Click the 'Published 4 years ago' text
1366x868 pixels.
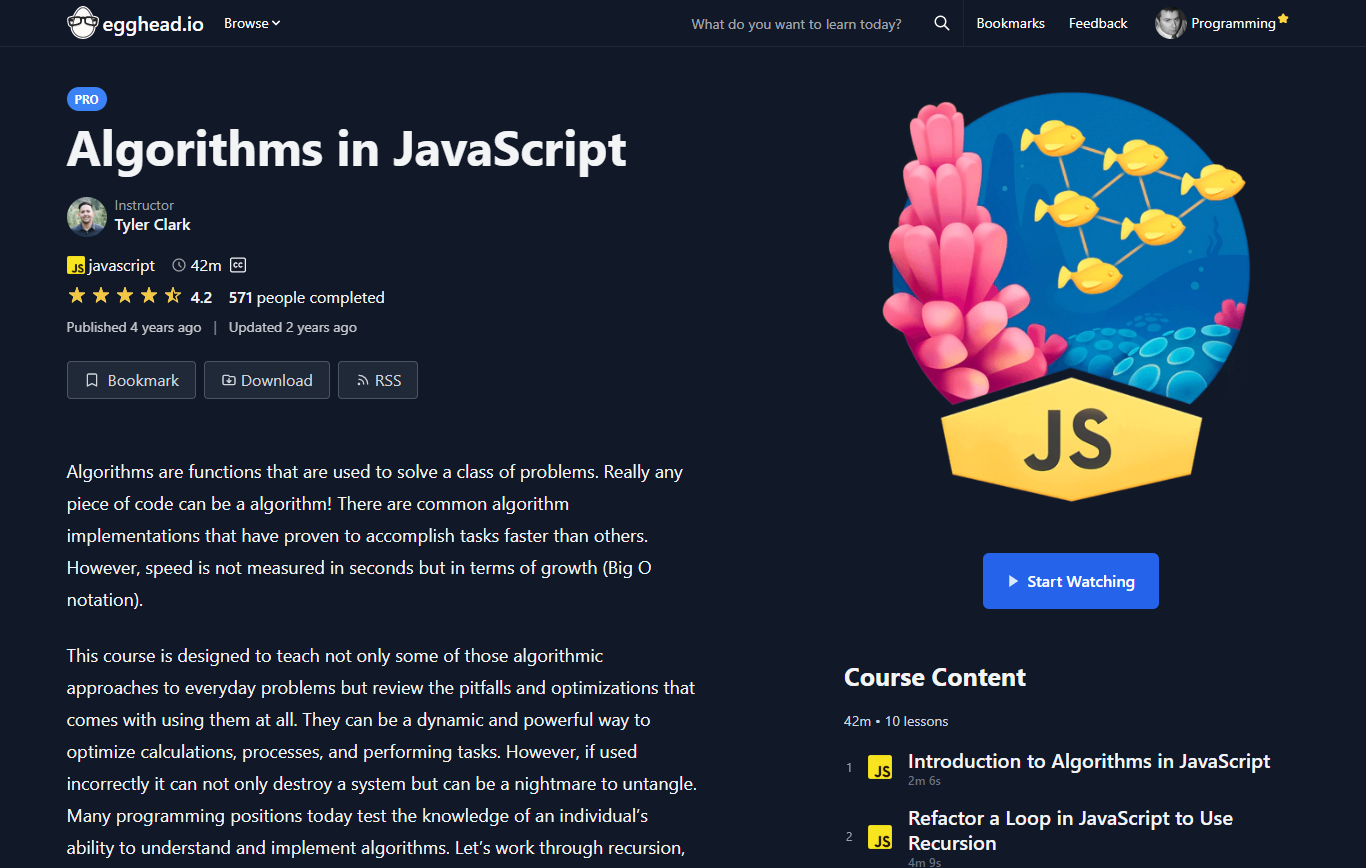[134, 327]
